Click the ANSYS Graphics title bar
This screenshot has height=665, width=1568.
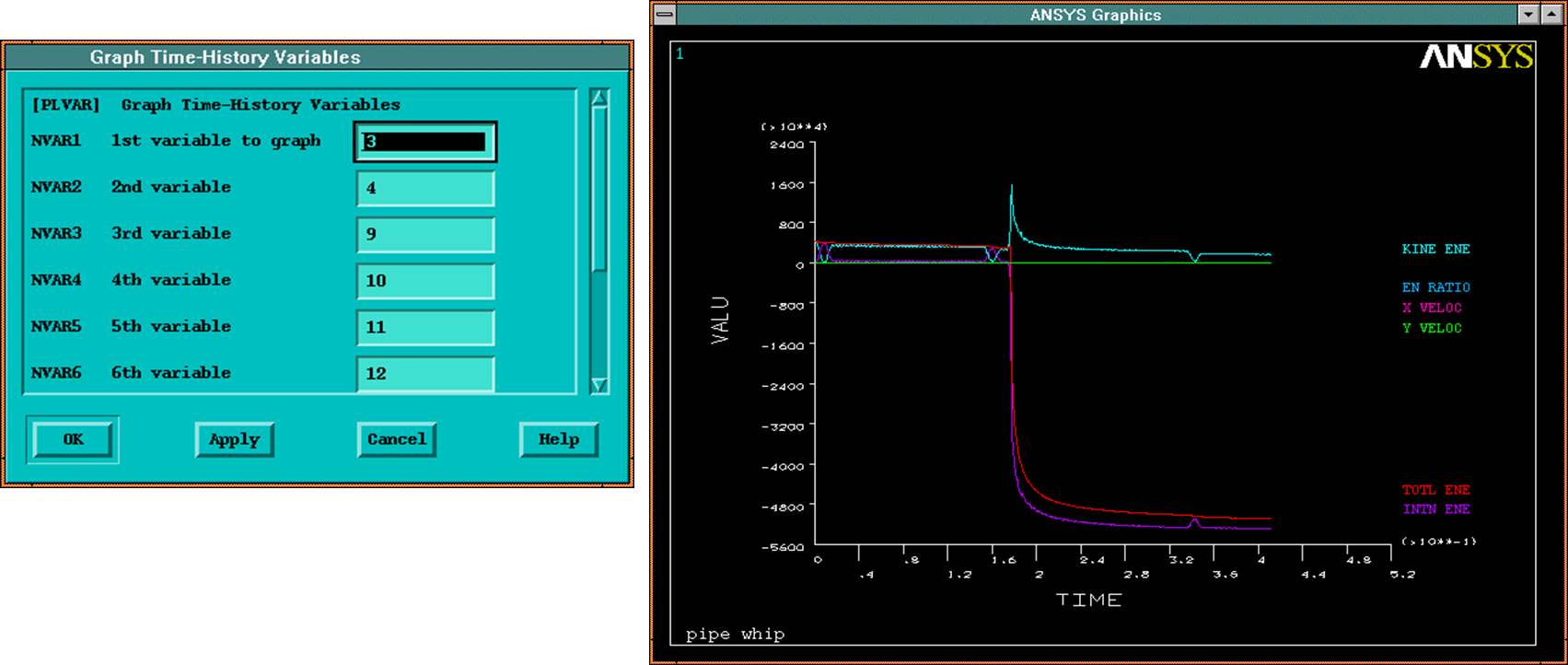click(1096, 15)
